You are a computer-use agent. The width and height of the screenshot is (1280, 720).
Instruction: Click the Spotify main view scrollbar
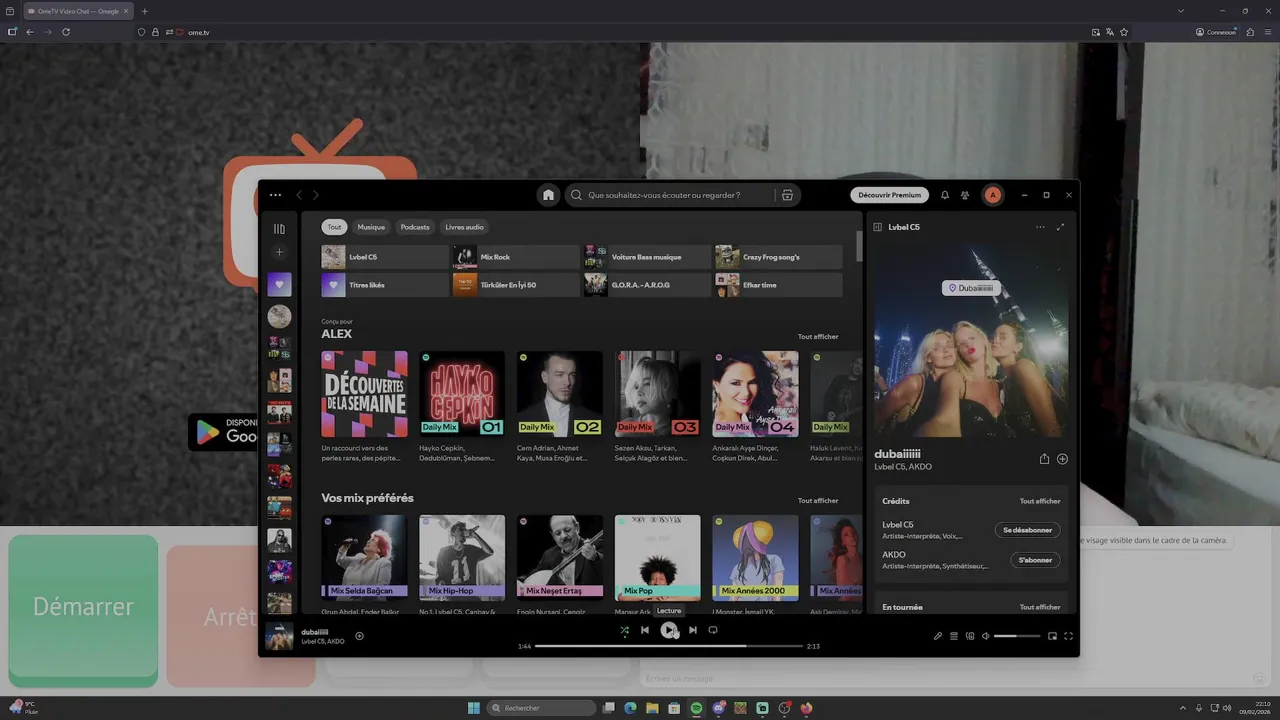(859, 245)
